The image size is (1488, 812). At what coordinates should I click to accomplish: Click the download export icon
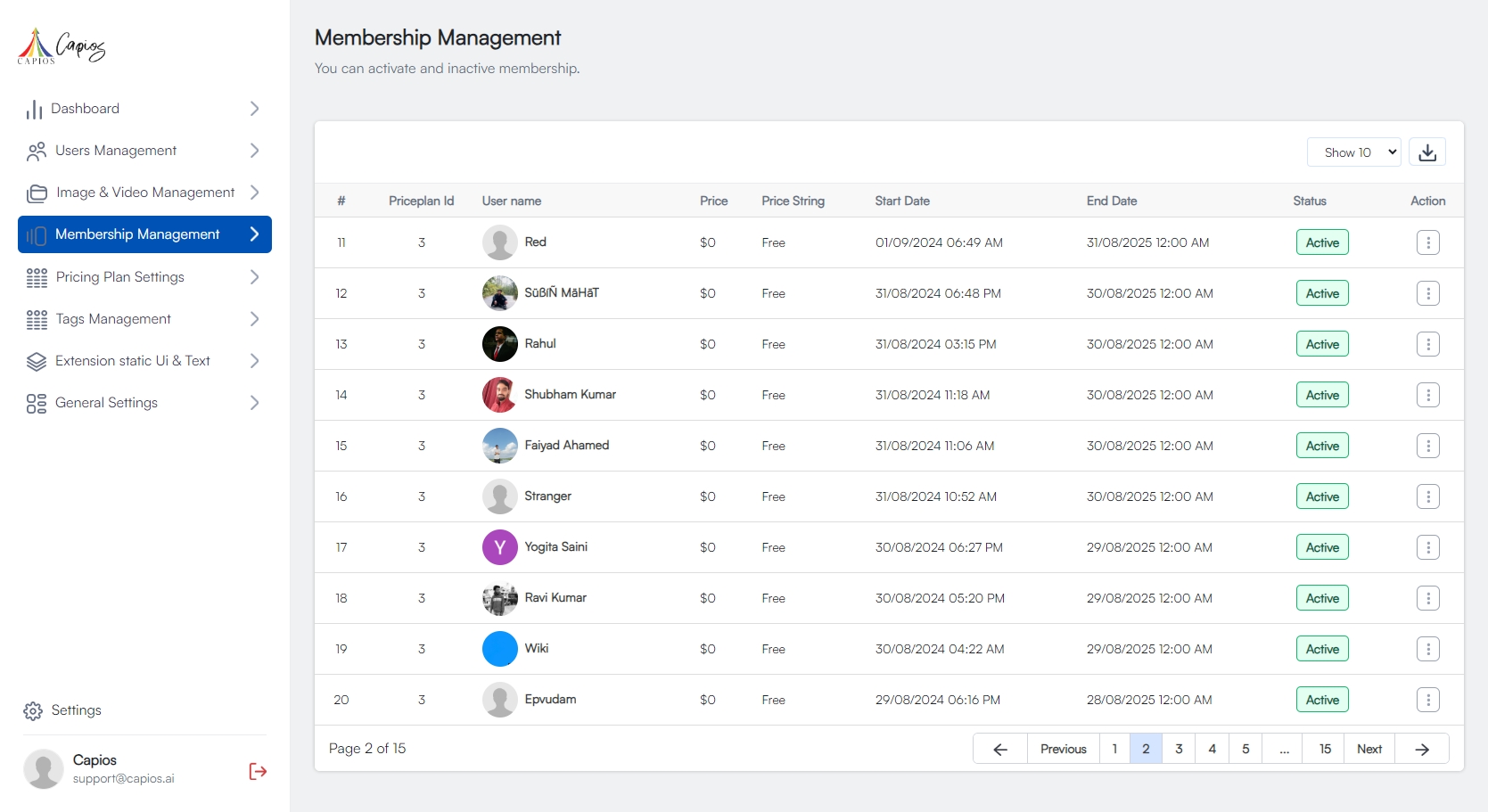1427,152
